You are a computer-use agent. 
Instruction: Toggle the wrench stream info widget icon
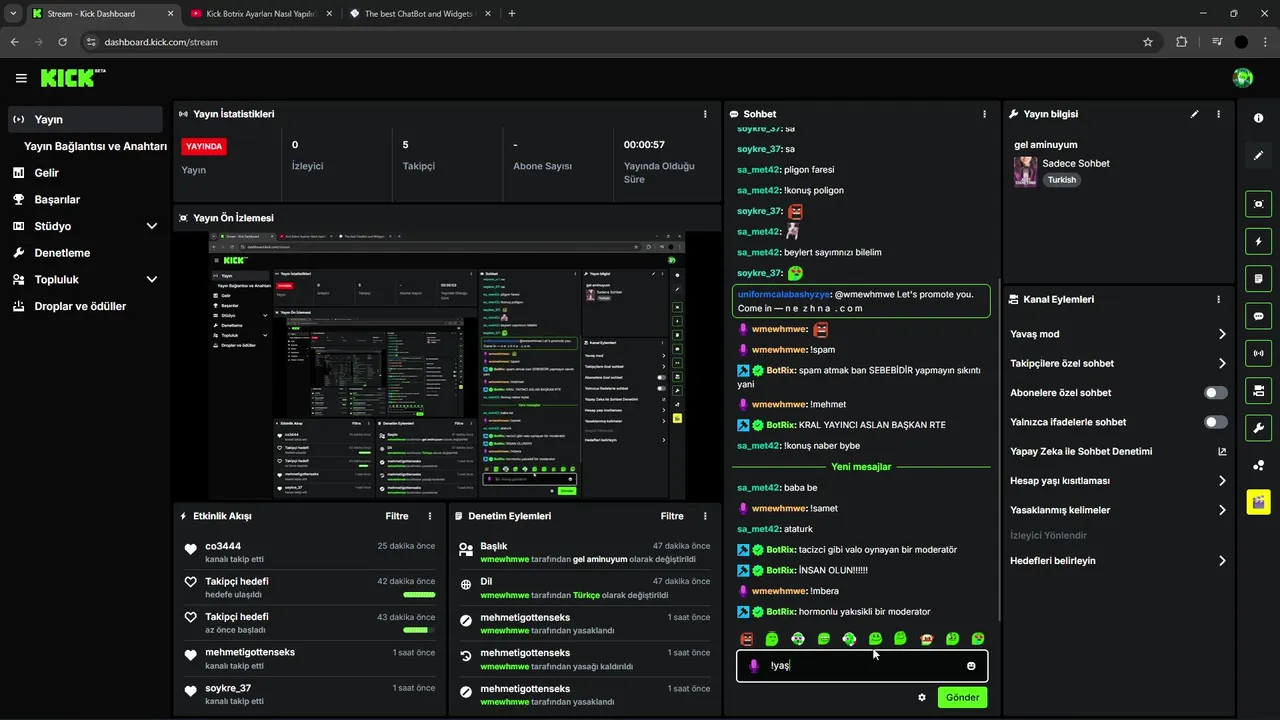(1258, 428)
